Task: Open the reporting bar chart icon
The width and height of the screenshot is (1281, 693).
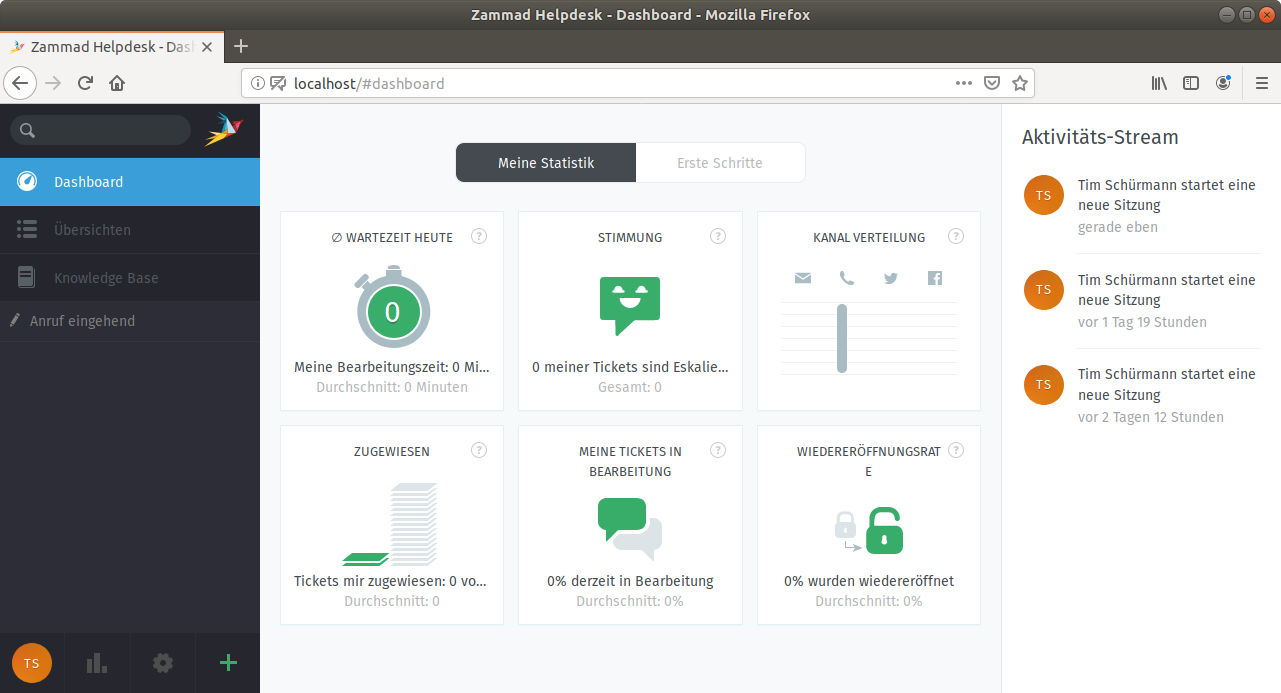Action: (97, 663)
